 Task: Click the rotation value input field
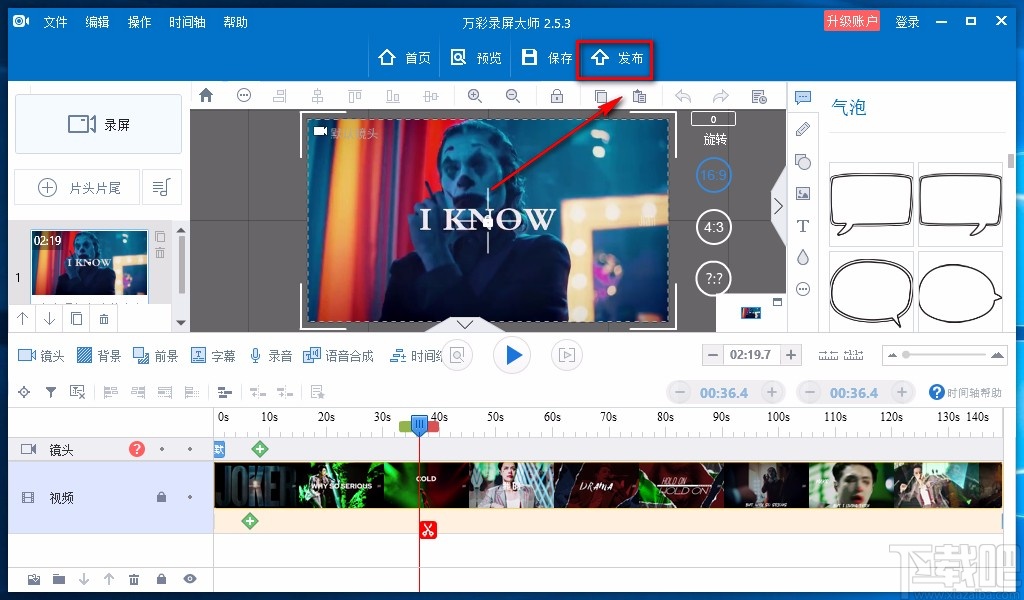713,119
